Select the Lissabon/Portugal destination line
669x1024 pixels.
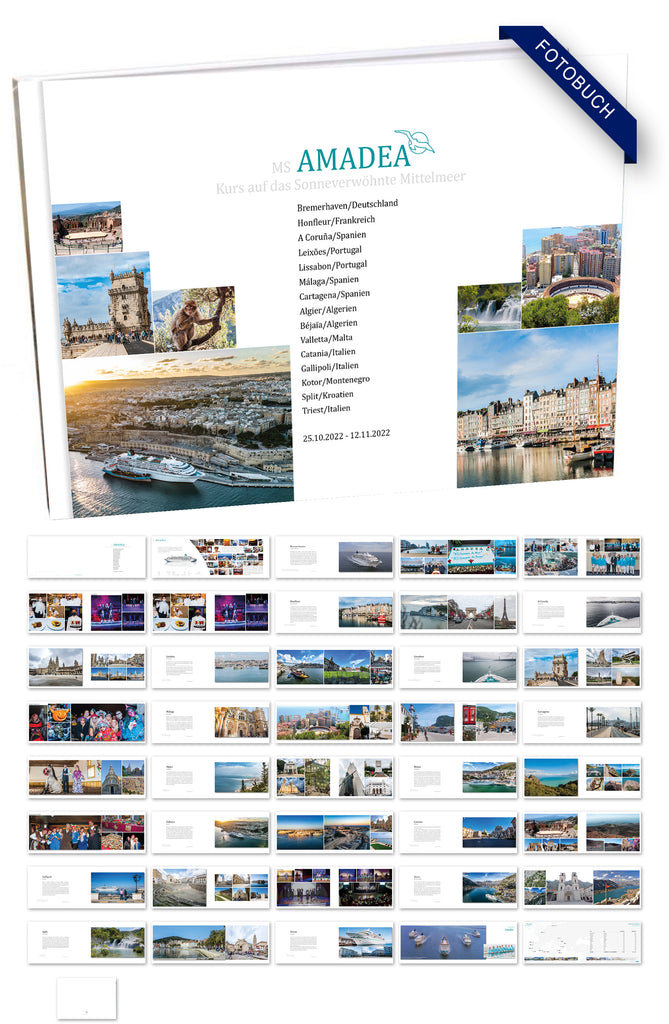[332, 265]
